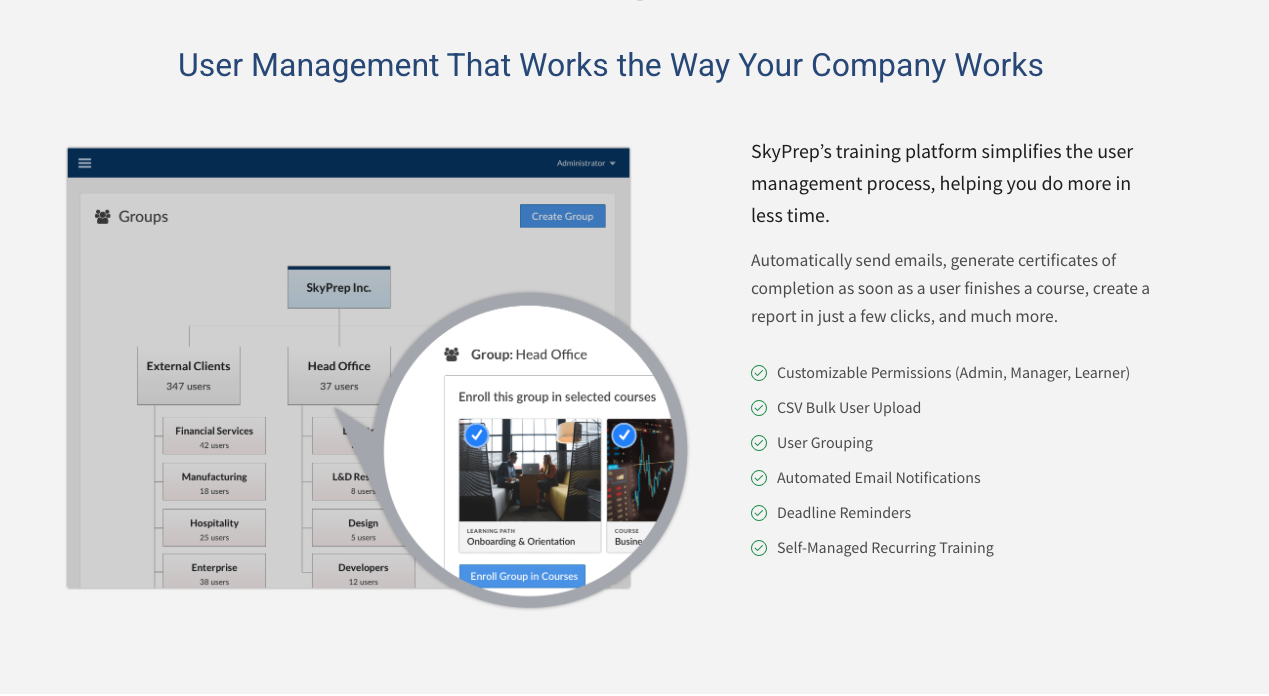Click the checkmark icon beside Self-Managed Recurring Training
1269x696 pixels.
click(759, 548)
